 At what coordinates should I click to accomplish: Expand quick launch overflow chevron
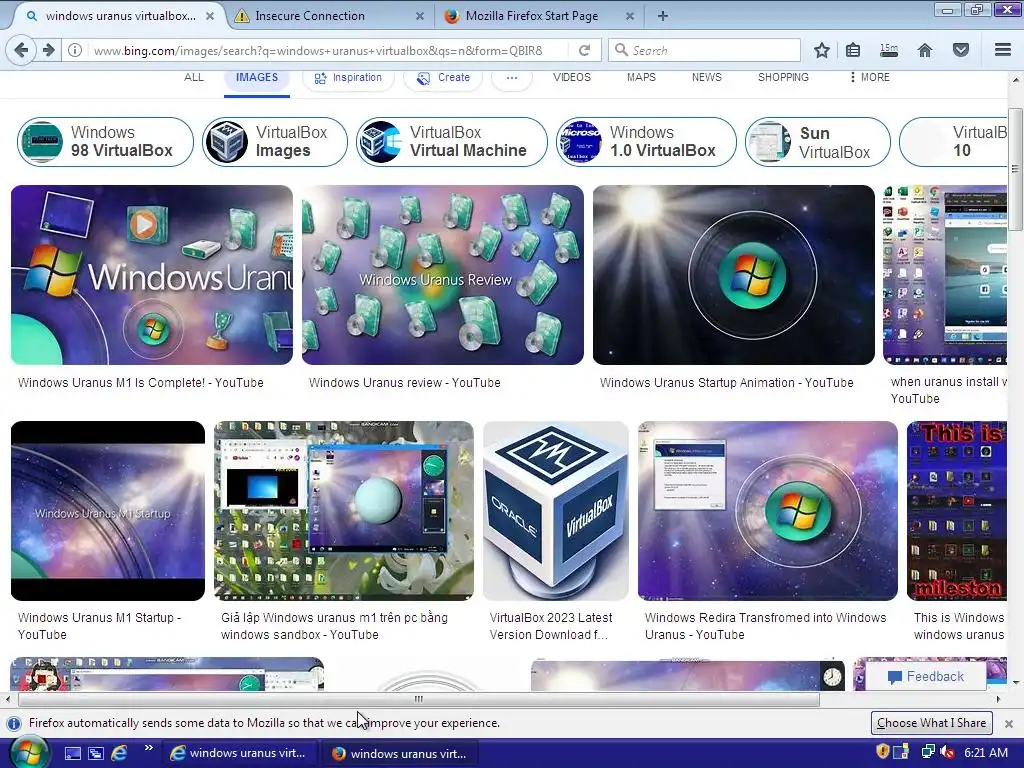click(x=148, y=748)
